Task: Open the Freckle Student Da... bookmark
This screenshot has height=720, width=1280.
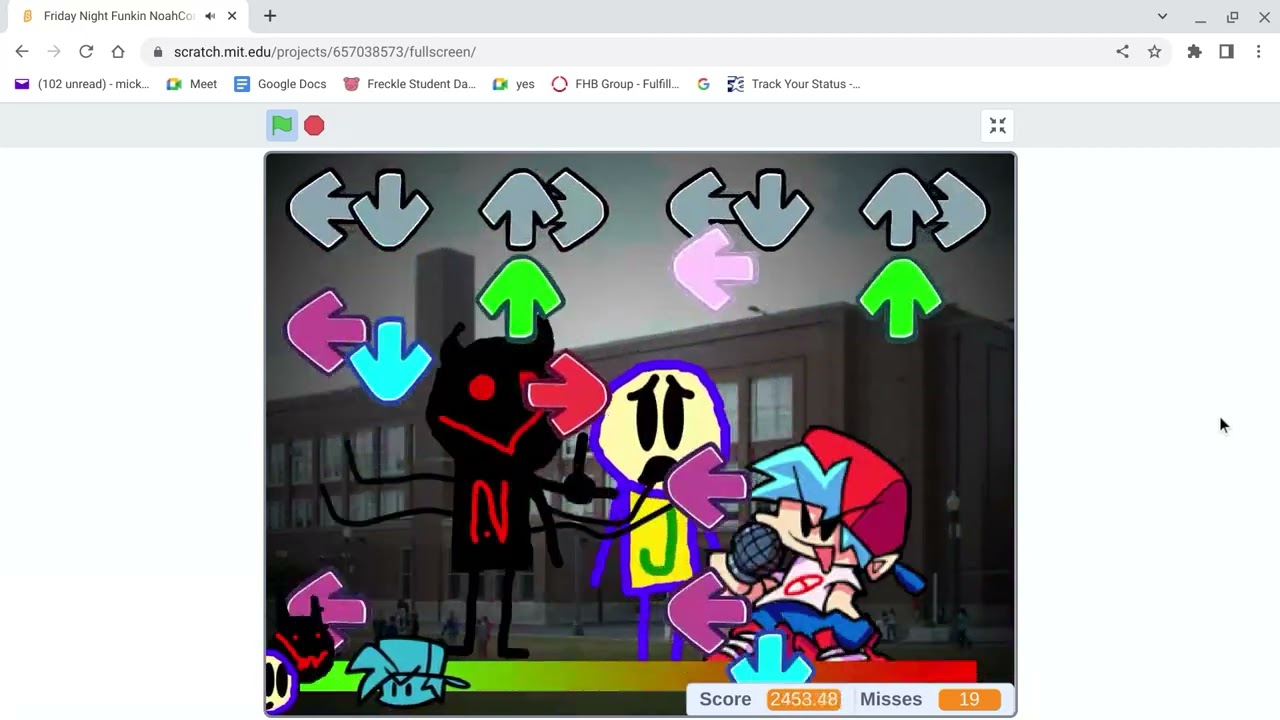Action: [409, 84]
